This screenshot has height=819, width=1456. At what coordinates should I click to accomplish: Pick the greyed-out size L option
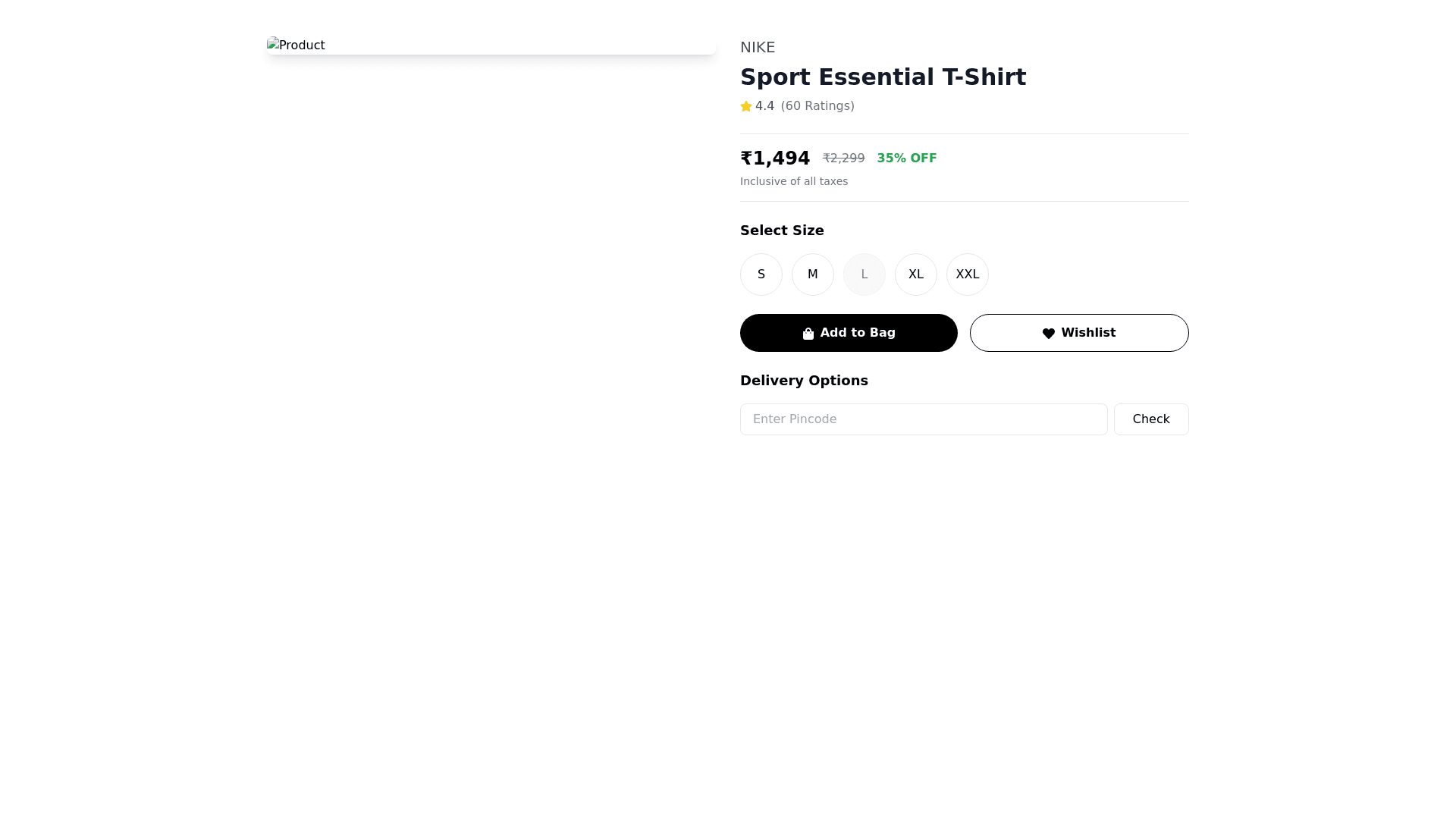pos(864,275)
